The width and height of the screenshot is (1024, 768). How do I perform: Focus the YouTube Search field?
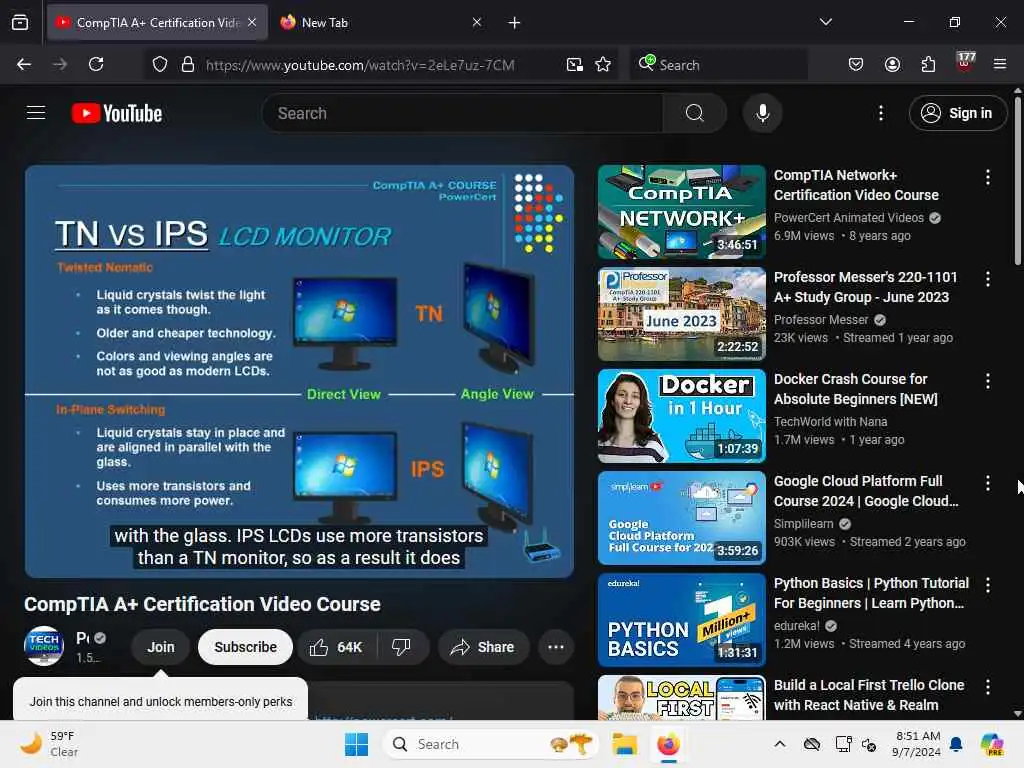pyautogui.click(x=462, y=113)
